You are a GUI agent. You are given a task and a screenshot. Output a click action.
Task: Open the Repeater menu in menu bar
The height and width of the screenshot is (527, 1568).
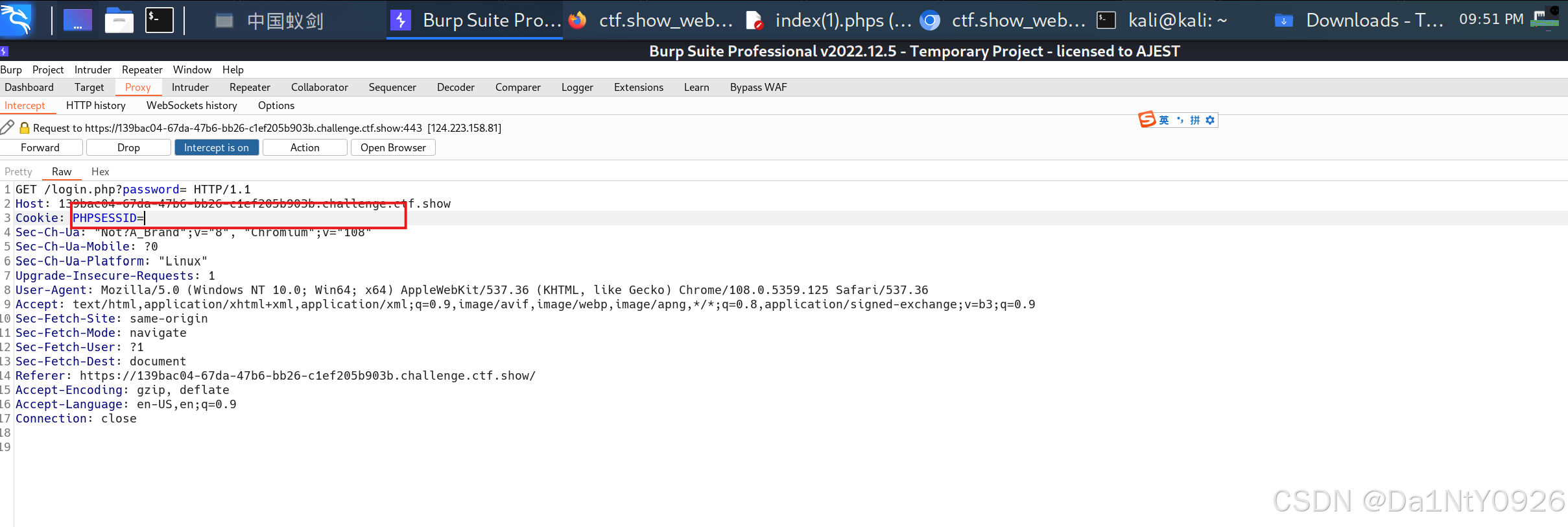142,69
